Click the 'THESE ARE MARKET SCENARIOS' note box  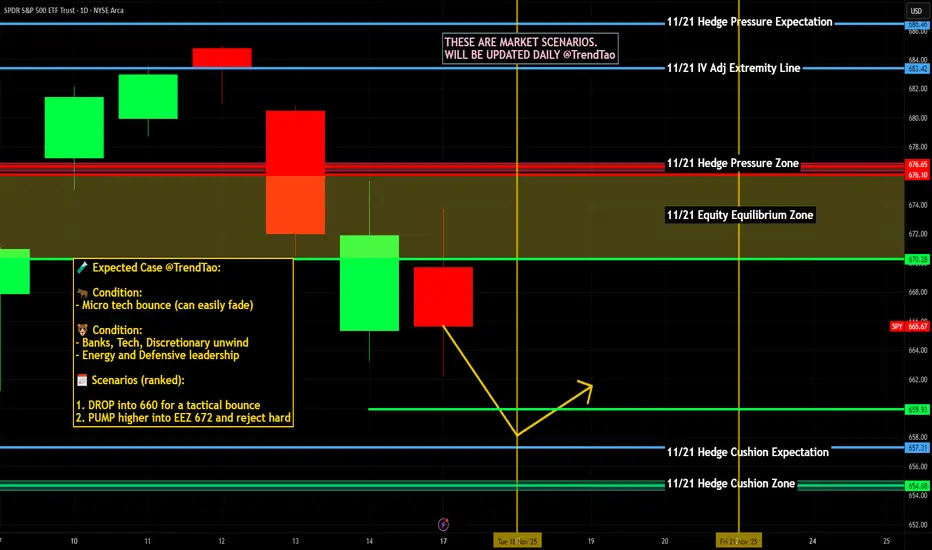(x=530, y=48)
